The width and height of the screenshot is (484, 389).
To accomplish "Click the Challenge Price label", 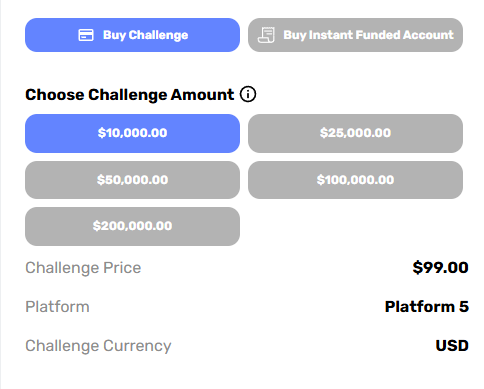I will (83, 268).
